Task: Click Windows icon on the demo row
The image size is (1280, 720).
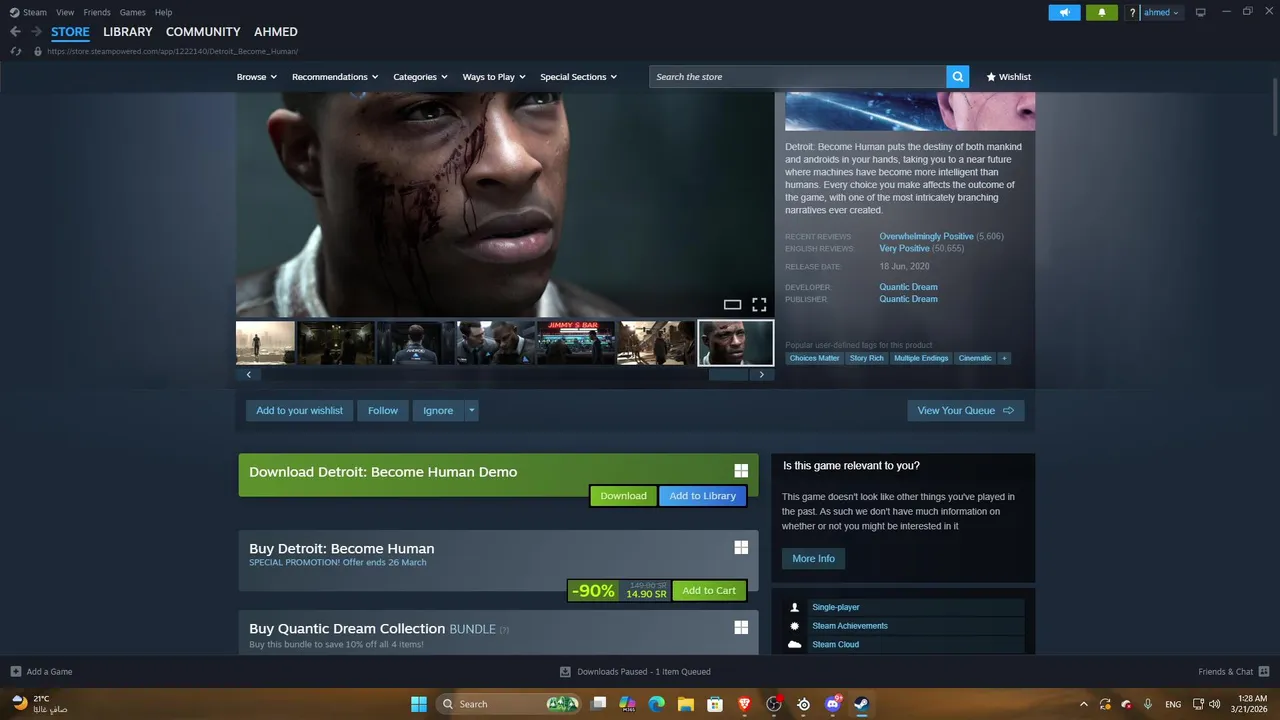Action: (x=741, y=471)
